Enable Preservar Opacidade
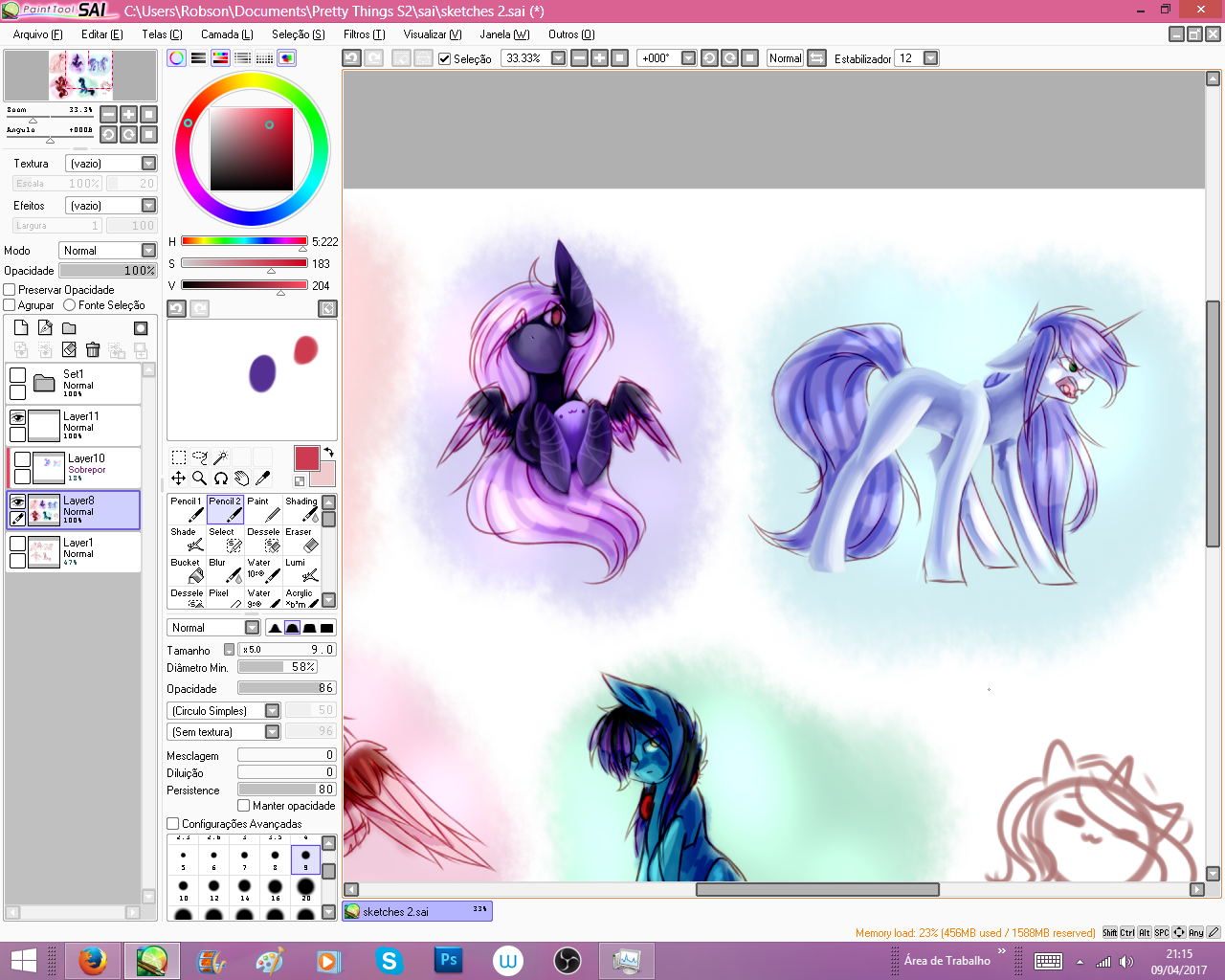The height and width of the screenshot is (980, 1225). point(10,290)
